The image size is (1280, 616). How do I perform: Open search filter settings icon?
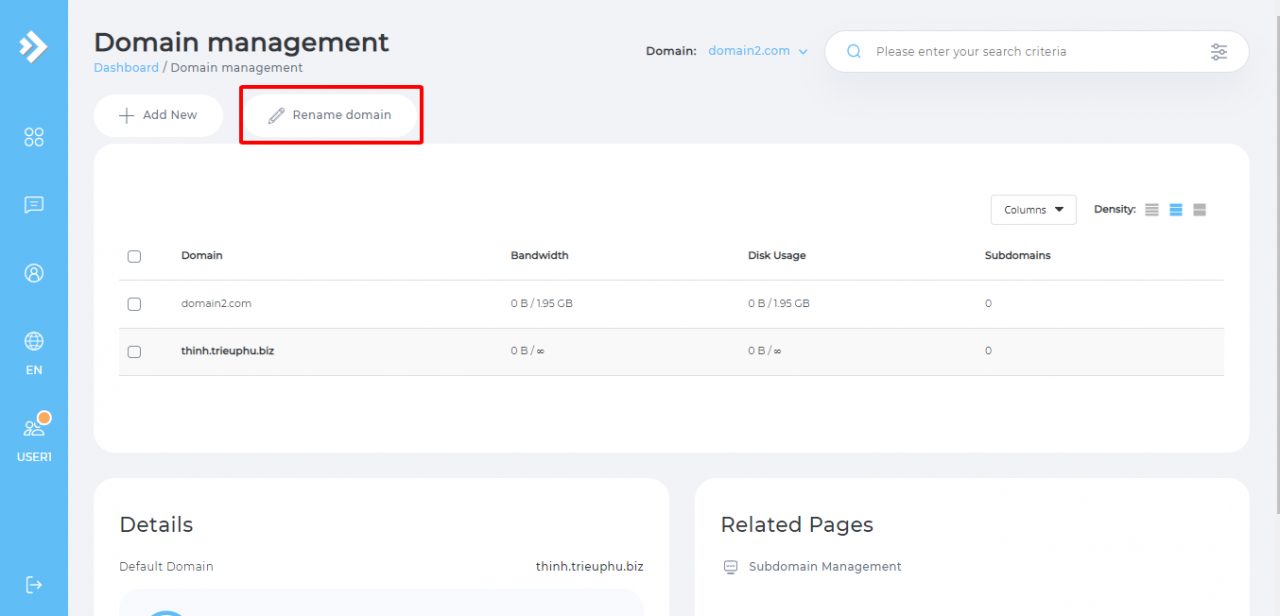pos(1218,52)
